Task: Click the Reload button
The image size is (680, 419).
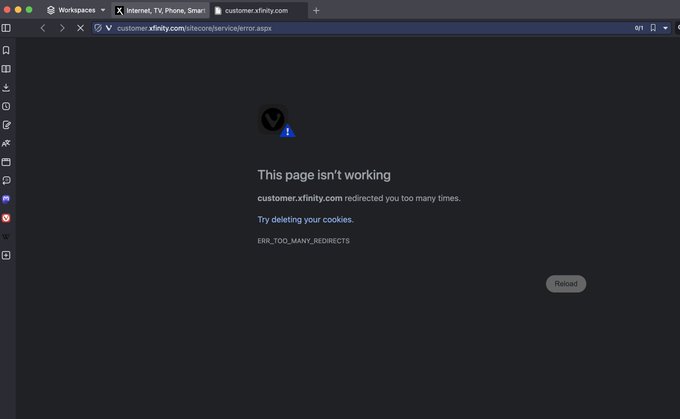Action: pyautogui.click(x=566, y=284)
